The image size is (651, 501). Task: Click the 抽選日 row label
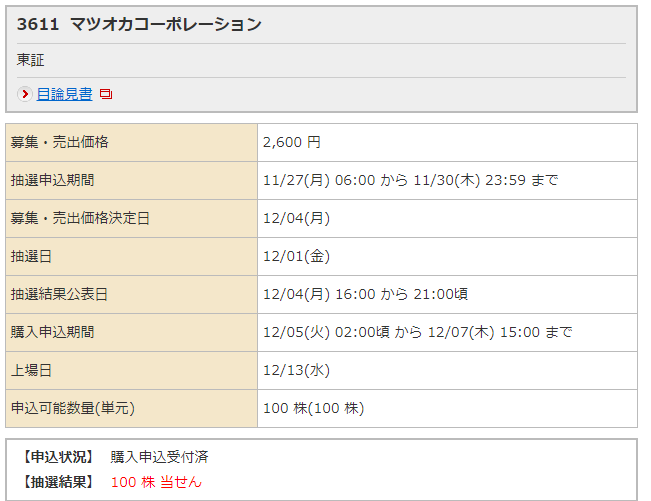pos(31,257)
